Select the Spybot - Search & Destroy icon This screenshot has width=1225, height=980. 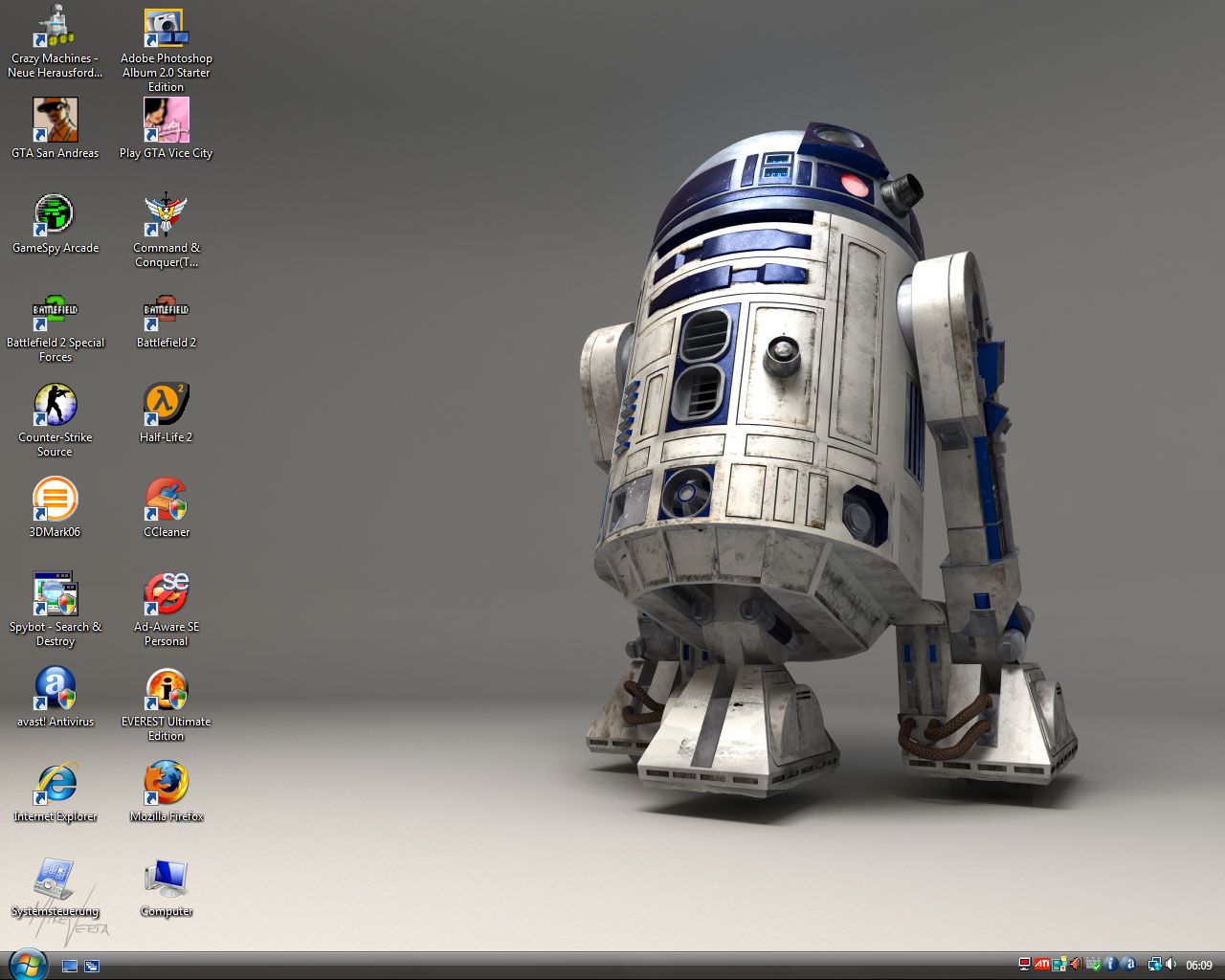tap(55, 610)
